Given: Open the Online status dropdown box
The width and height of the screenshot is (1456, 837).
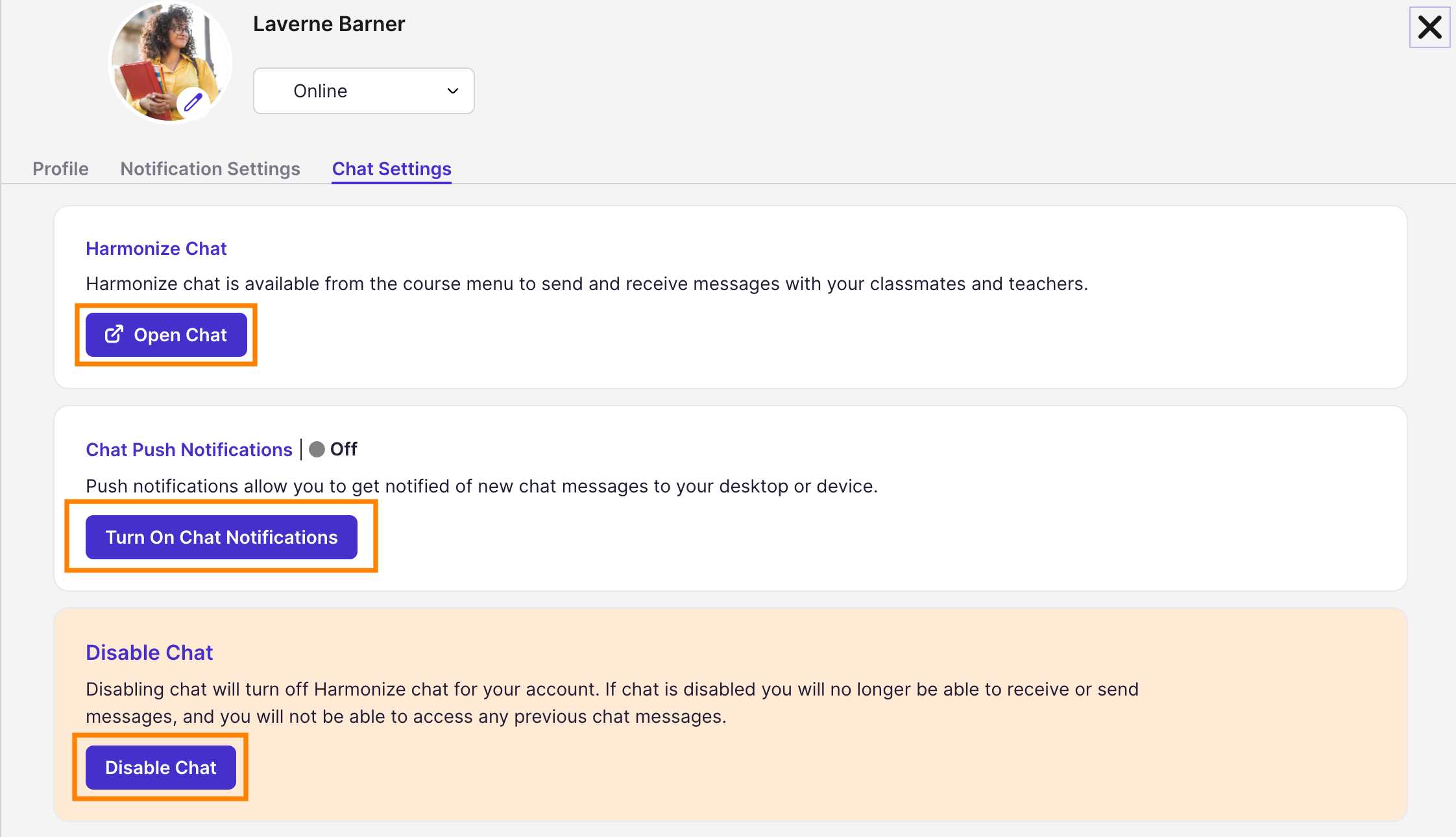Looking at the screenshot, I should coord(363,91).
